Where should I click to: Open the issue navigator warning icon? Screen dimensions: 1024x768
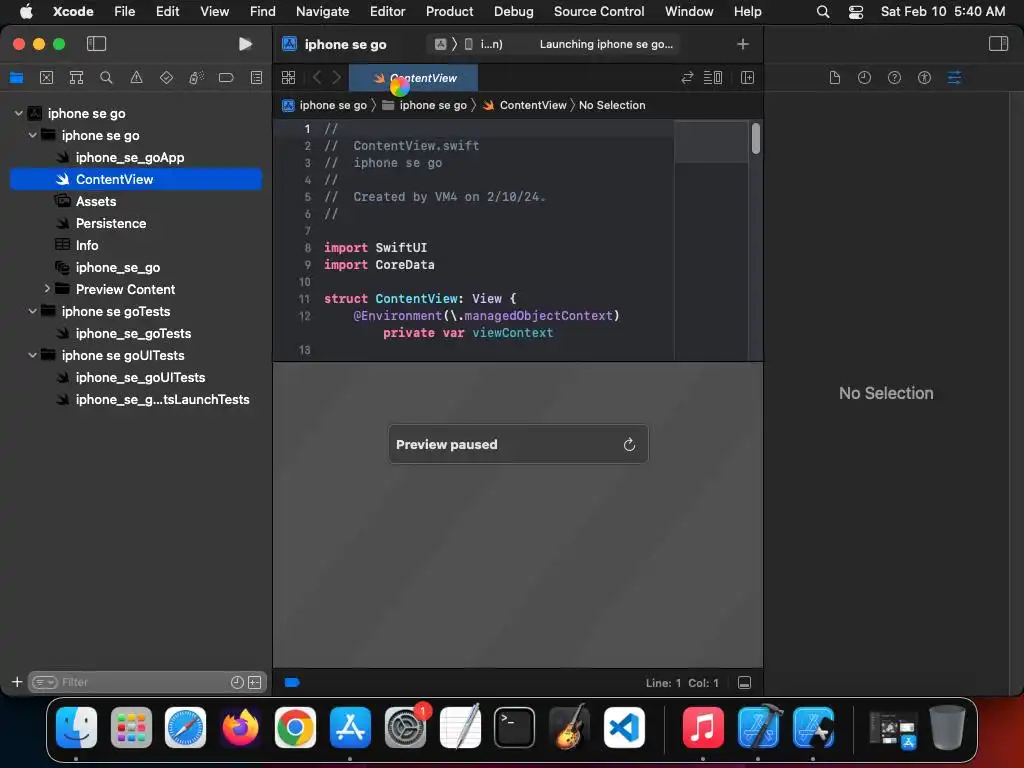click(136, 78)
